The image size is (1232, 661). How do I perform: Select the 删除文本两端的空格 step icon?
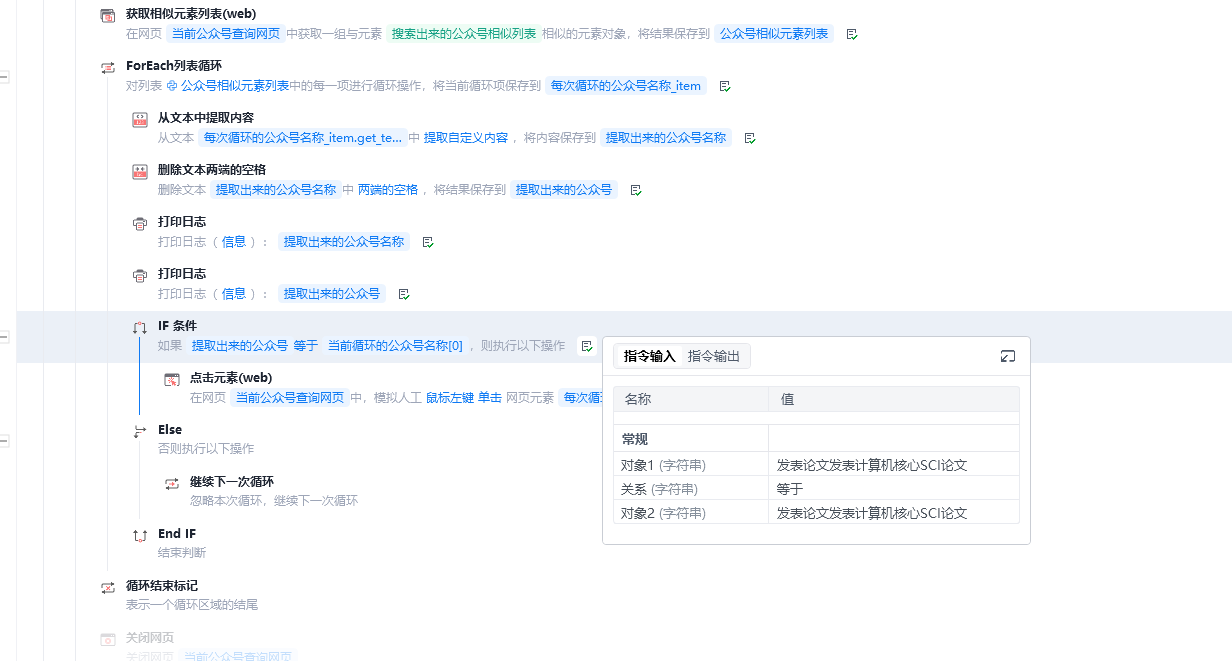click(140, 171)
